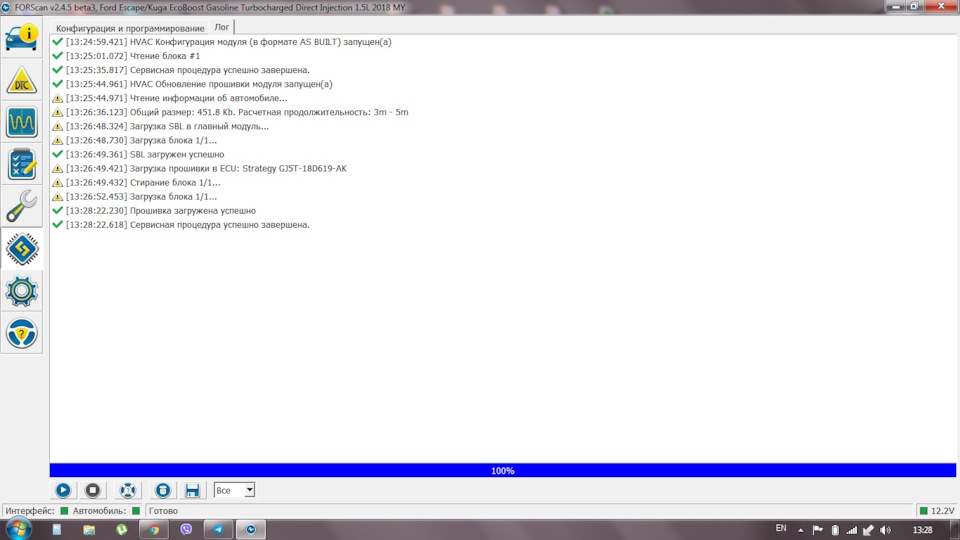Open the oscilloscope live data section
Image resolution: width=960 pixels, height=540 pixels.
(21, 122)
